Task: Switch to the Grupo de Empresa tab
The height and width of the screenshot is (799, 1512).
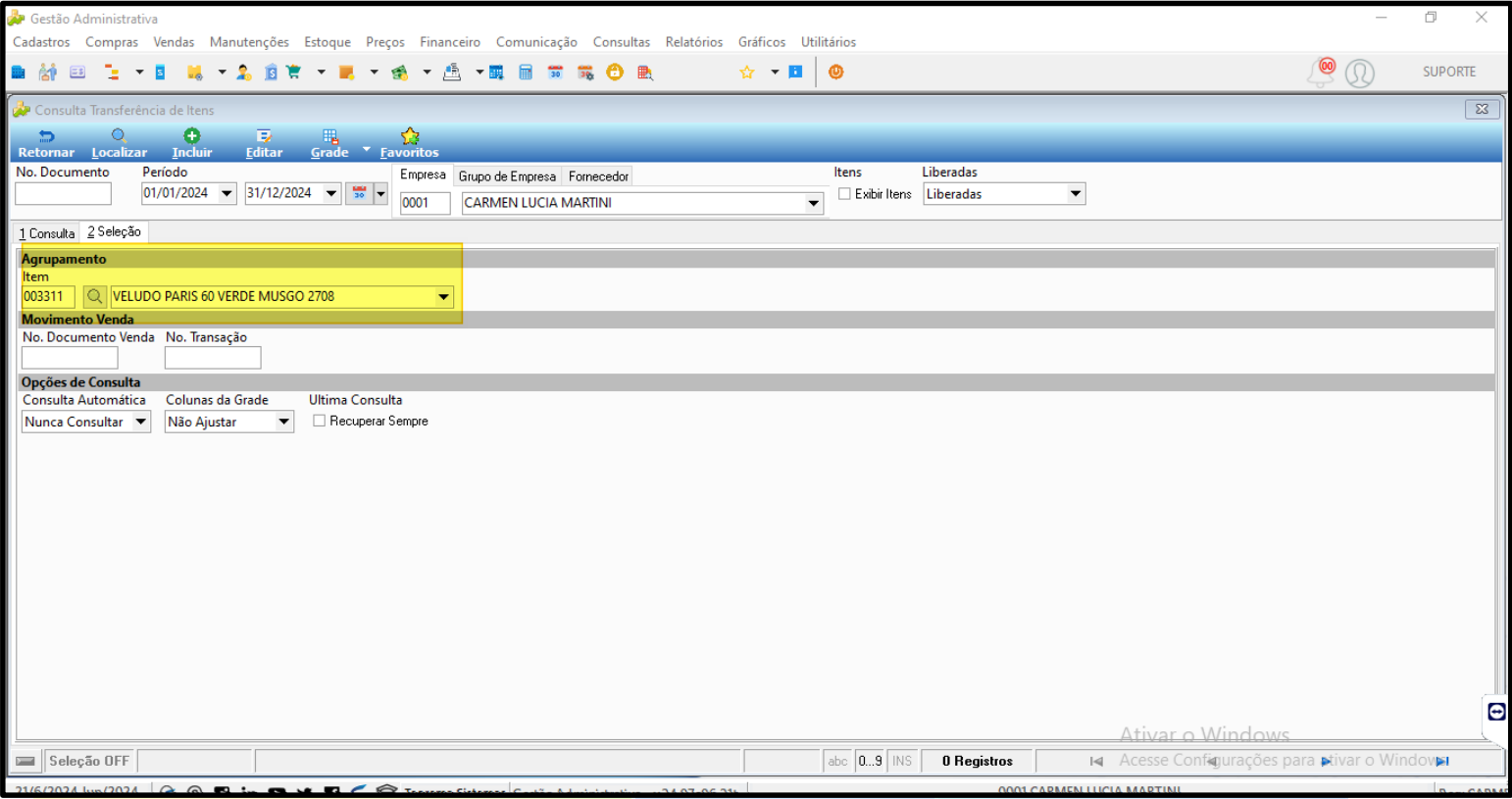Action: (x=507, y=176)
